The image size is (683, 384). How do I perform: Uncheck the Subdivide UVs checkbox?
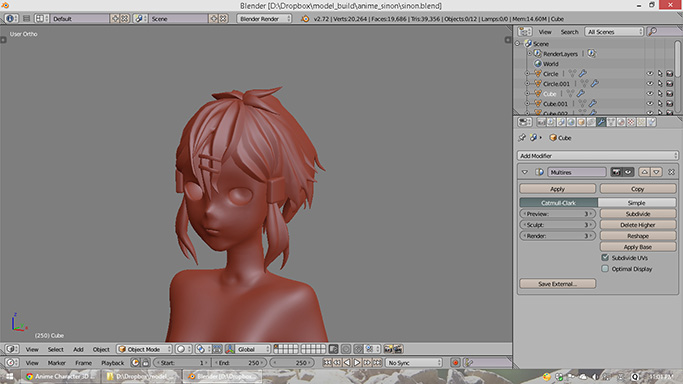(605, 258)
